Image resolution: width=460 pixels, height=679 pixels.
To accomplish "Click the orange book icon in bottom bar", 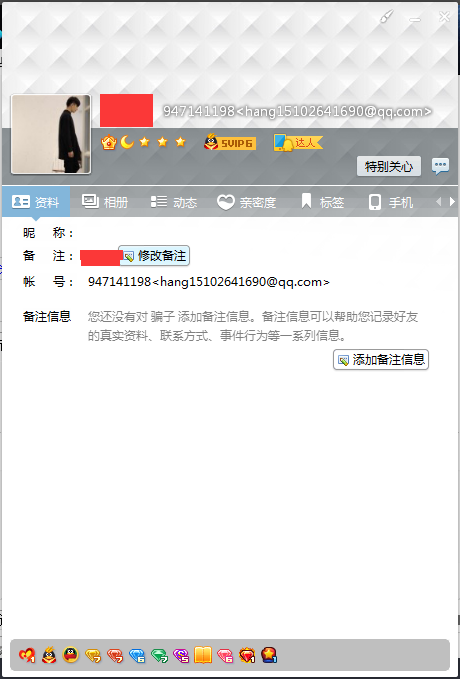I will [x=203, y=655].
